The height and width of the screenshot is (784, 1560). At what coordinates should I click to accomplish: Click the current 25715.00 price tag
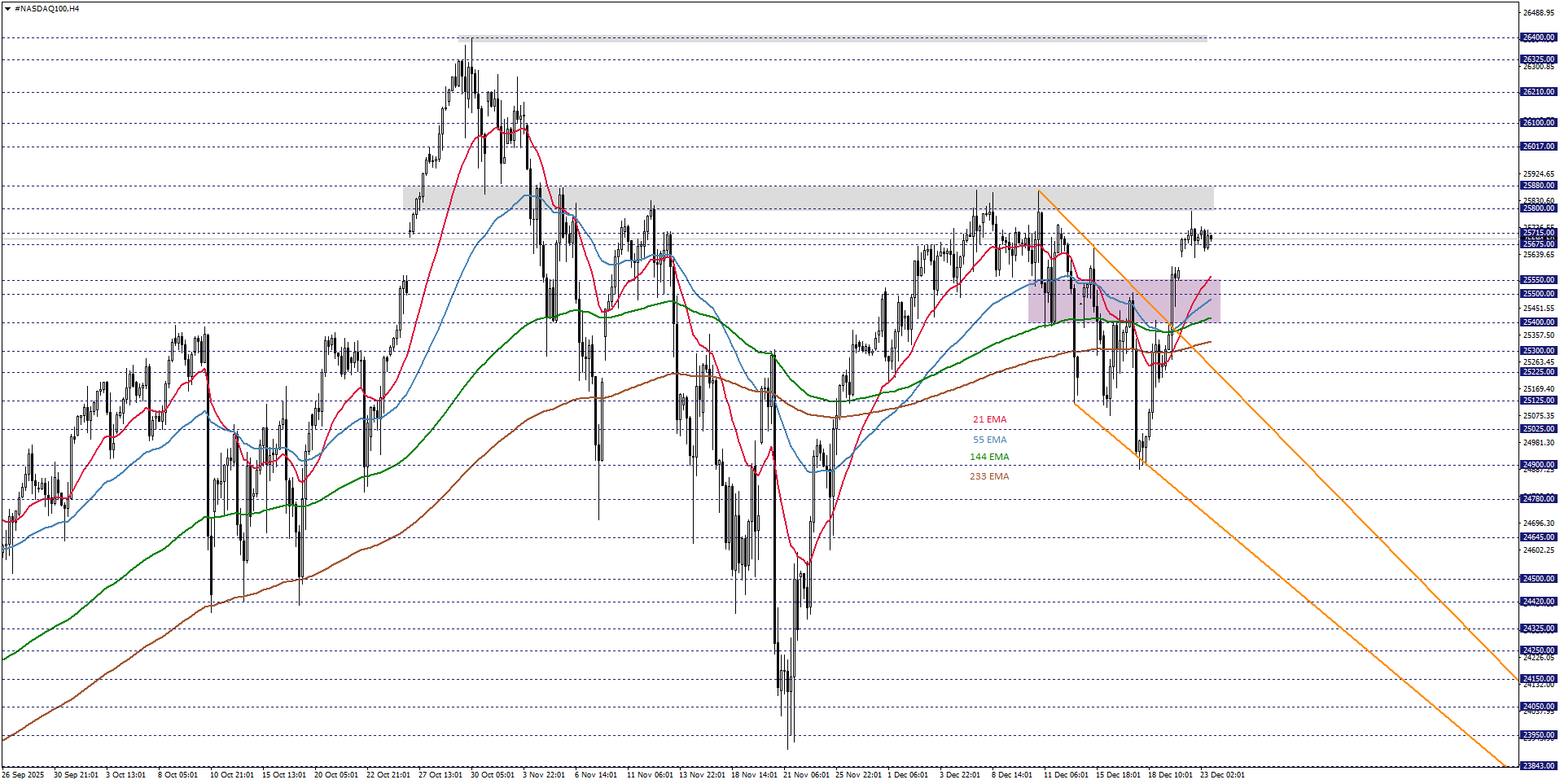pos(1538,234)
